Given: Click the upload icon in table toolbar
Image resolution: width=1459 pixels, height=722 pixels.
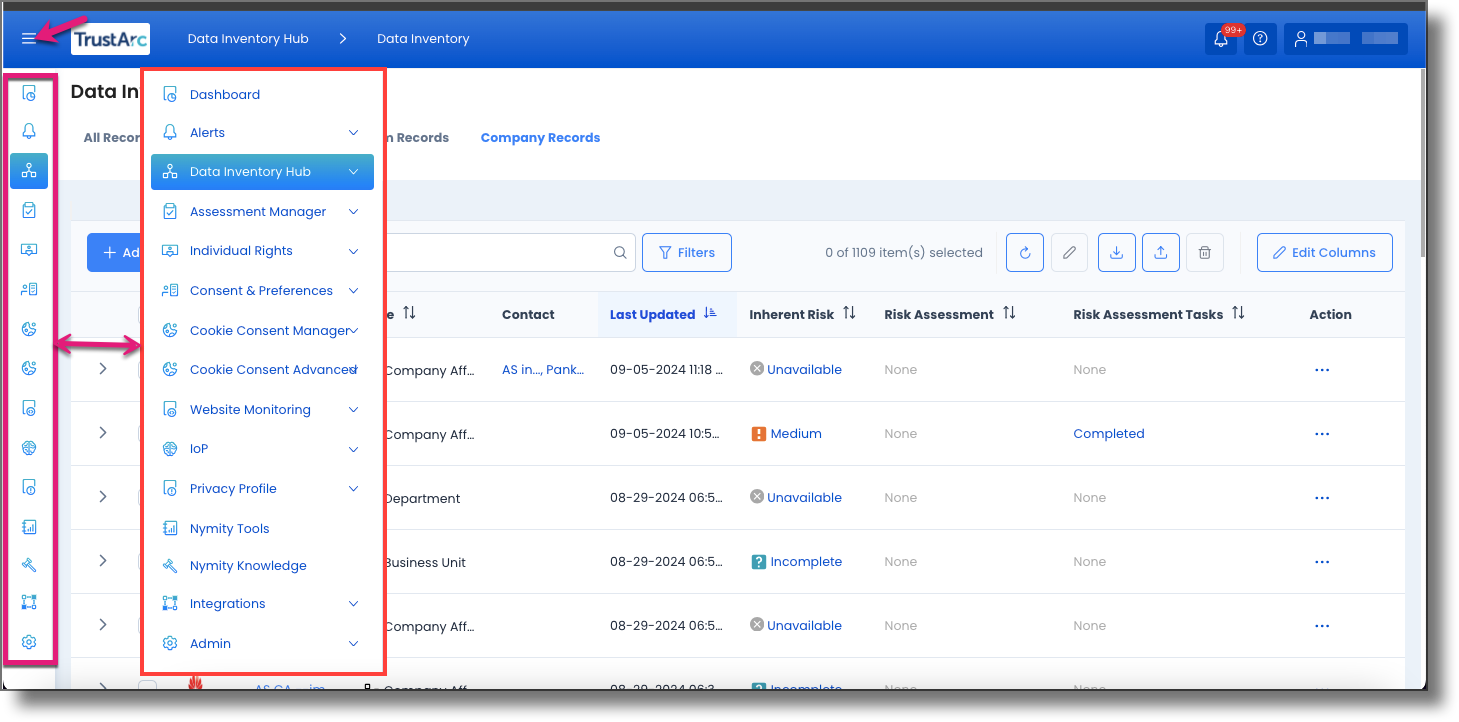Looking at the screenshot, I should point(1161,253).
